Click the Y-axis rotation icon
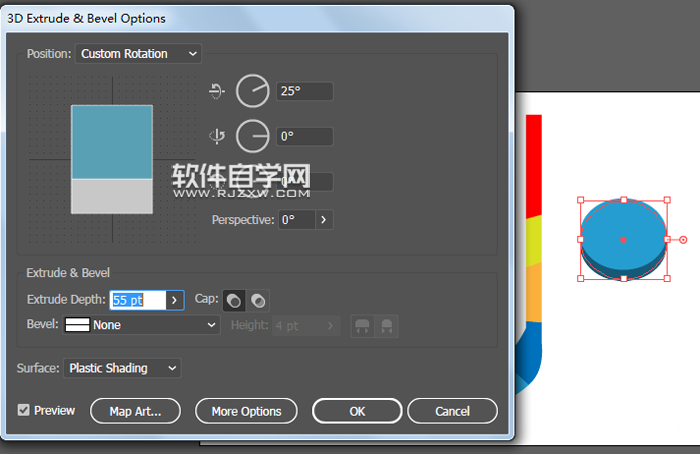700x454 pixels. point(217,136)
